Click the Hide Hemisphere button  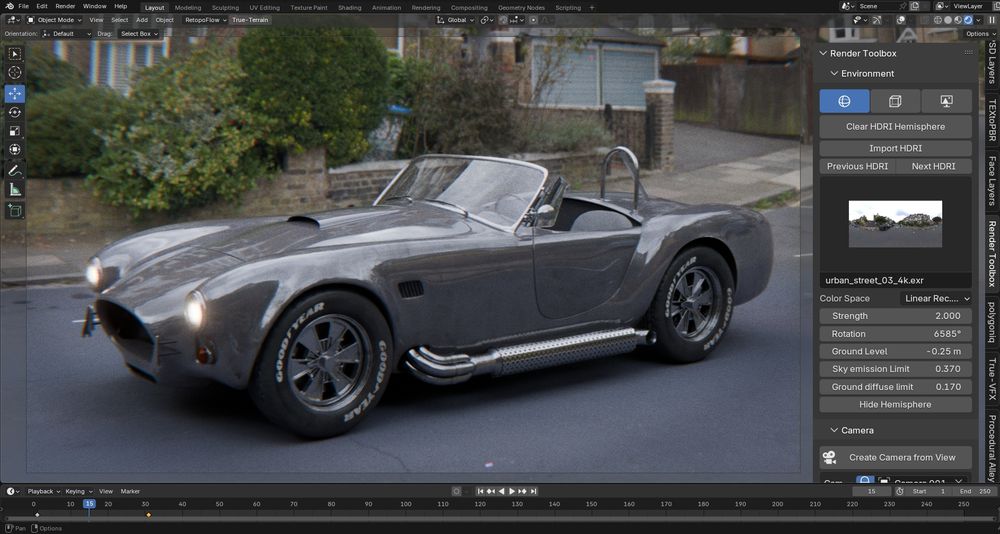click(895, 404)
